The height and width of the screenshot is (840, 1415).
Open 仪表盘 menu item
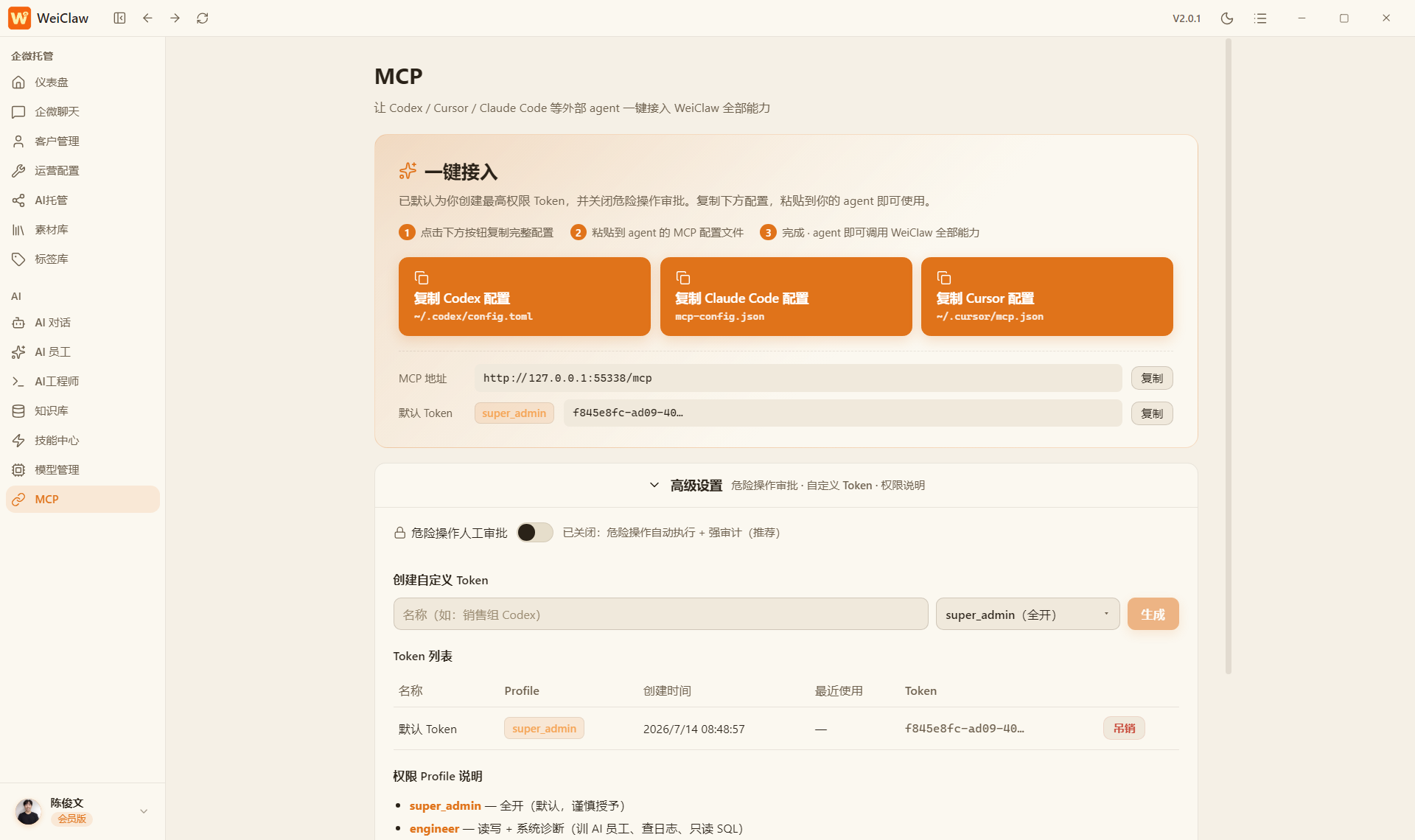[83, 82]
